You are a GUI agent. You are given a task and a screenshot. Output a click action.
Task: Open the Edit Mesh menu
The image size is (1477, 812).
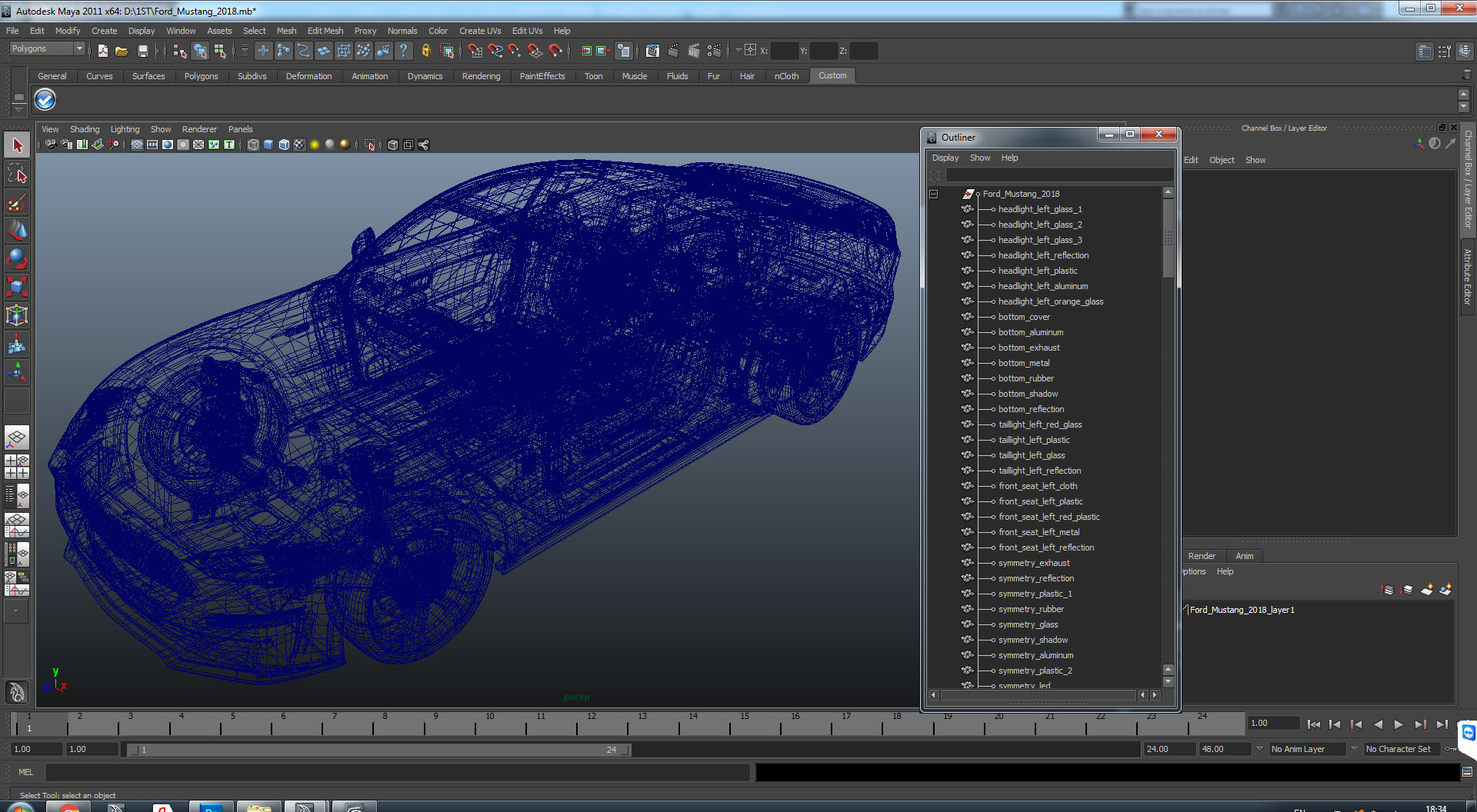click(325, 31)
